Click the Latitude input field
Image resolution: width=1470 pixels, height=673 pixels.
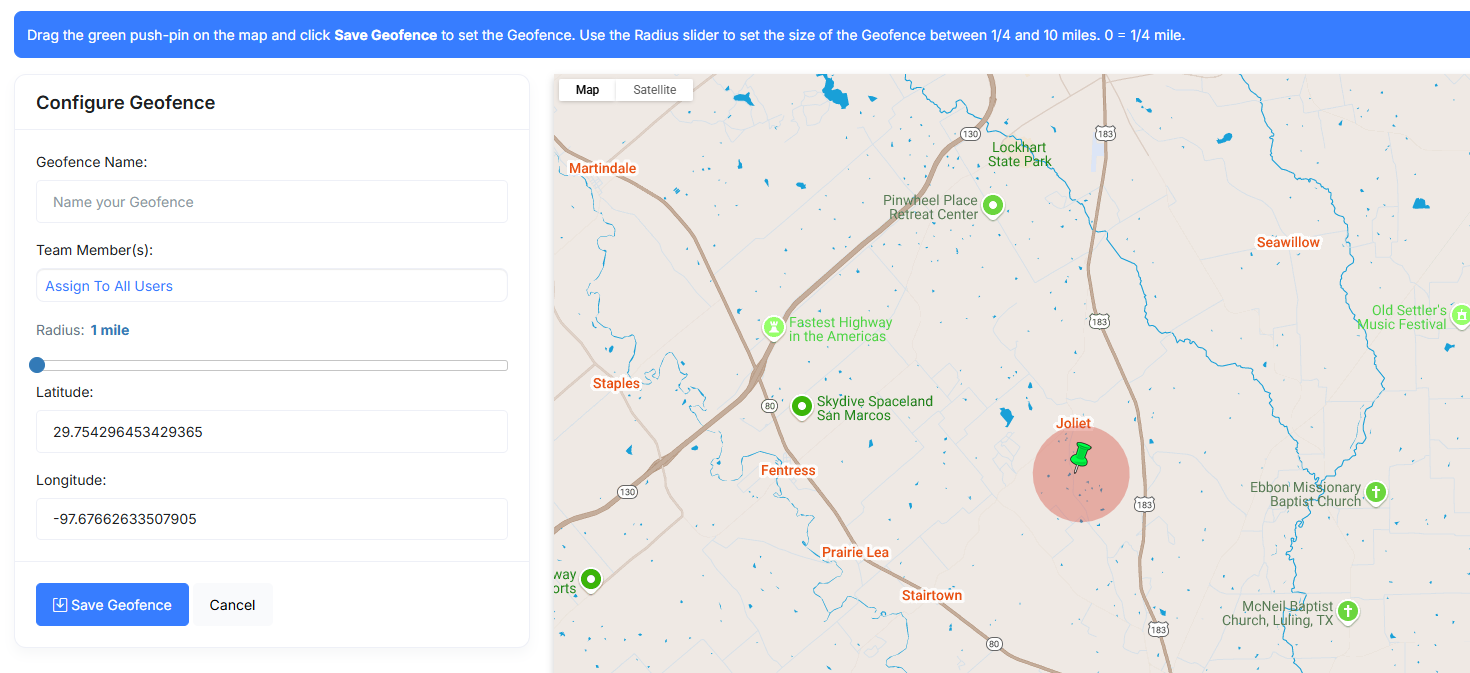[271, 432]
